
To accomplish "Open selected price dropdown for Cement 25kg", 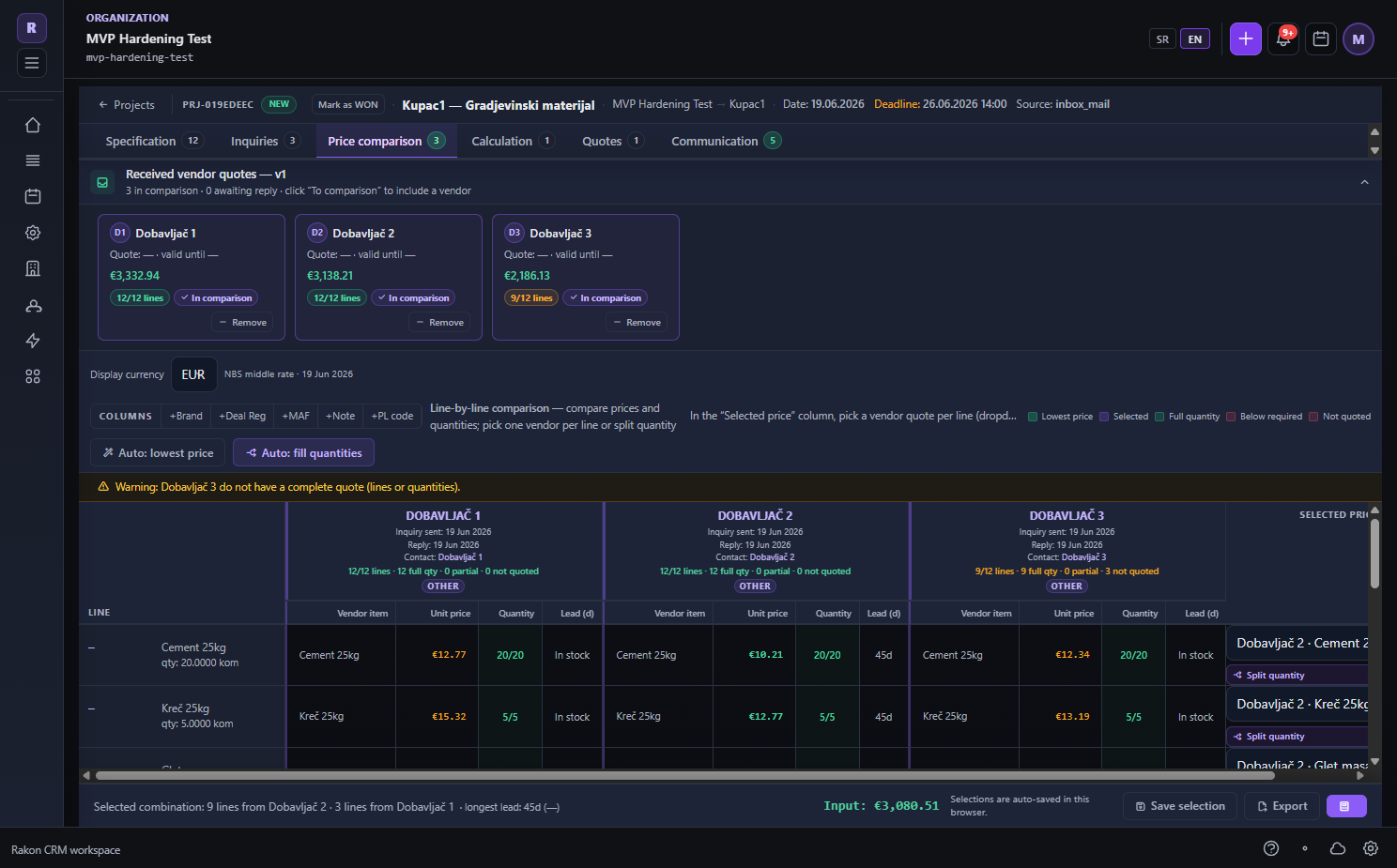I will 1299,644.
